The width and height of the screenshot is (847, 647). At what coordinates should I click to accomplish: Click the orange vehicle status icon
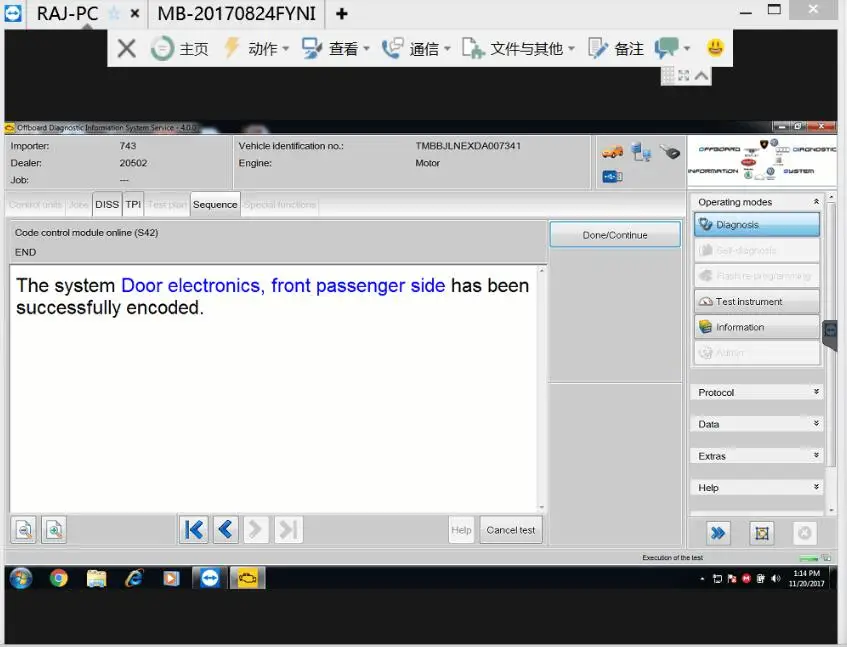click(613, 152)
